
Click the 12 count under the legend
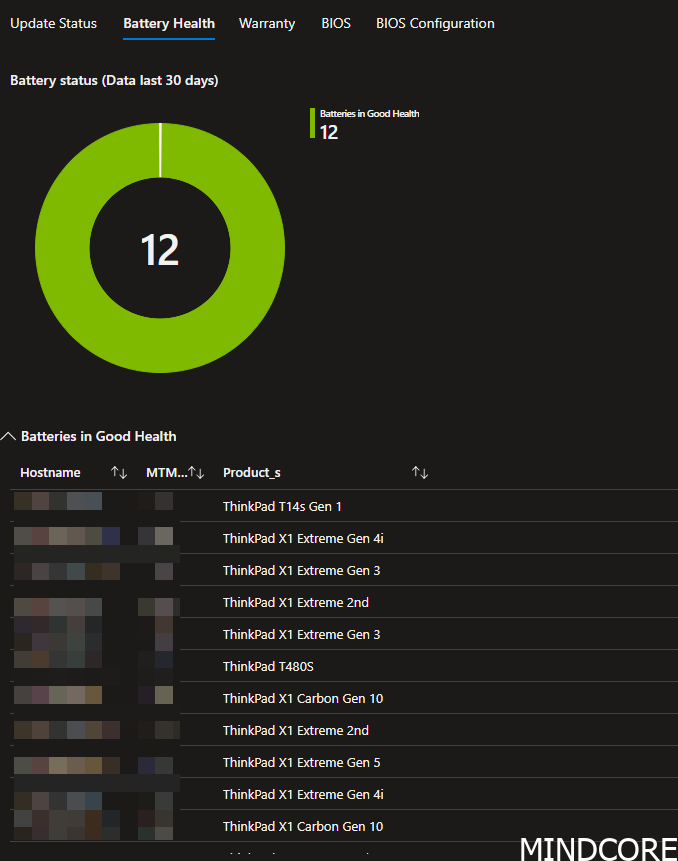coord(329,132)
